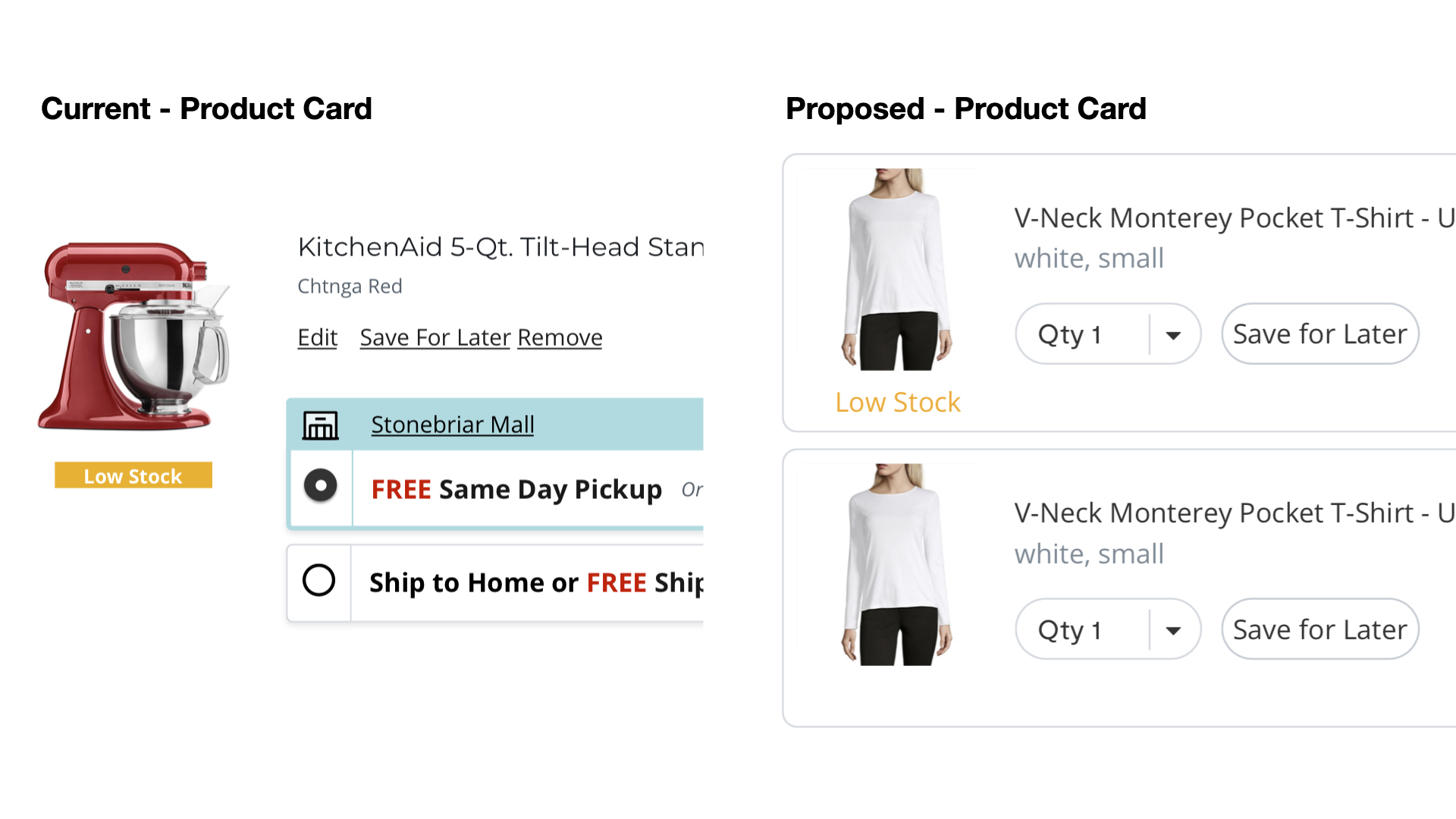This screenshot has width=1456, height=819.
Task: Click the Edit link under Chtnga Red
Action: pos(318,337)
